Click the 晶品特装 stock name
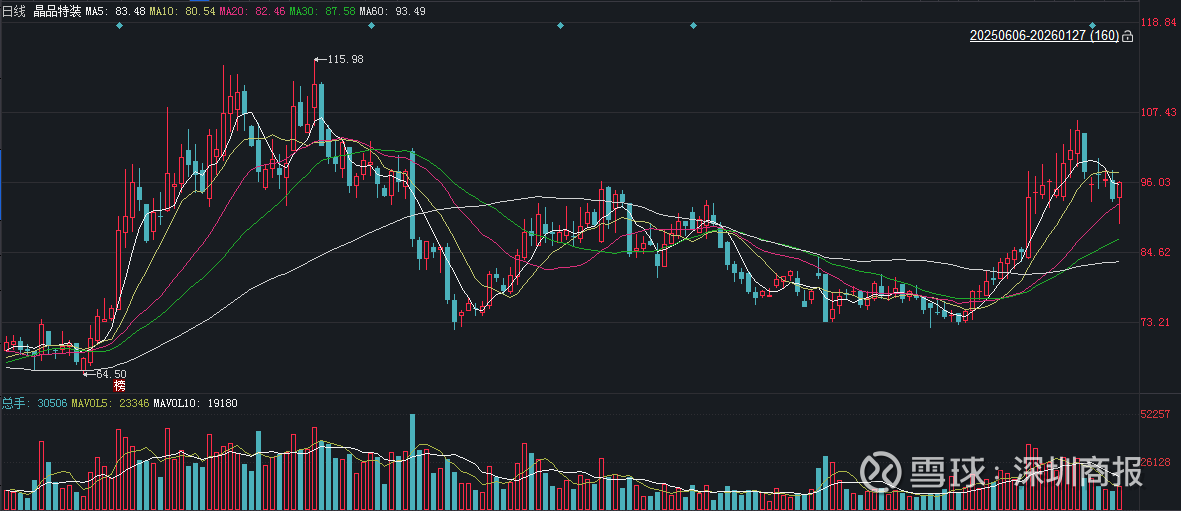Image resolution: width=1181 pixels, height=511 pixels. point(55,11)
